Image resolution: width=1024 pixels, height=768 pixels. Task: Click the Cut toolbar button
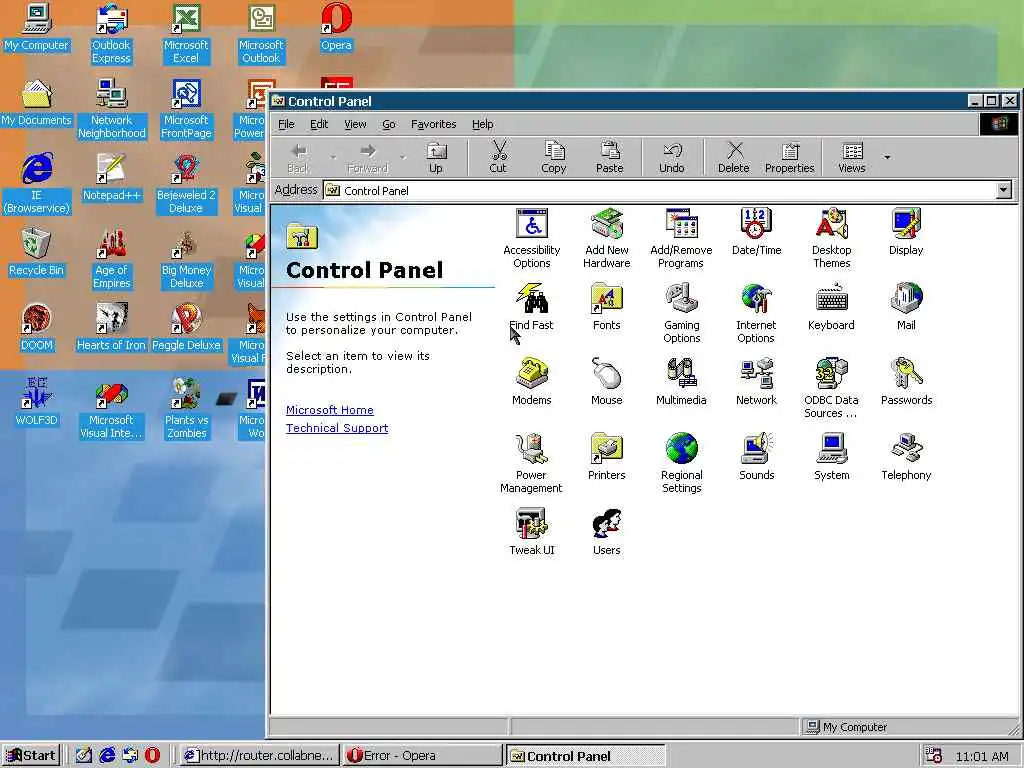tap(498, 157)
